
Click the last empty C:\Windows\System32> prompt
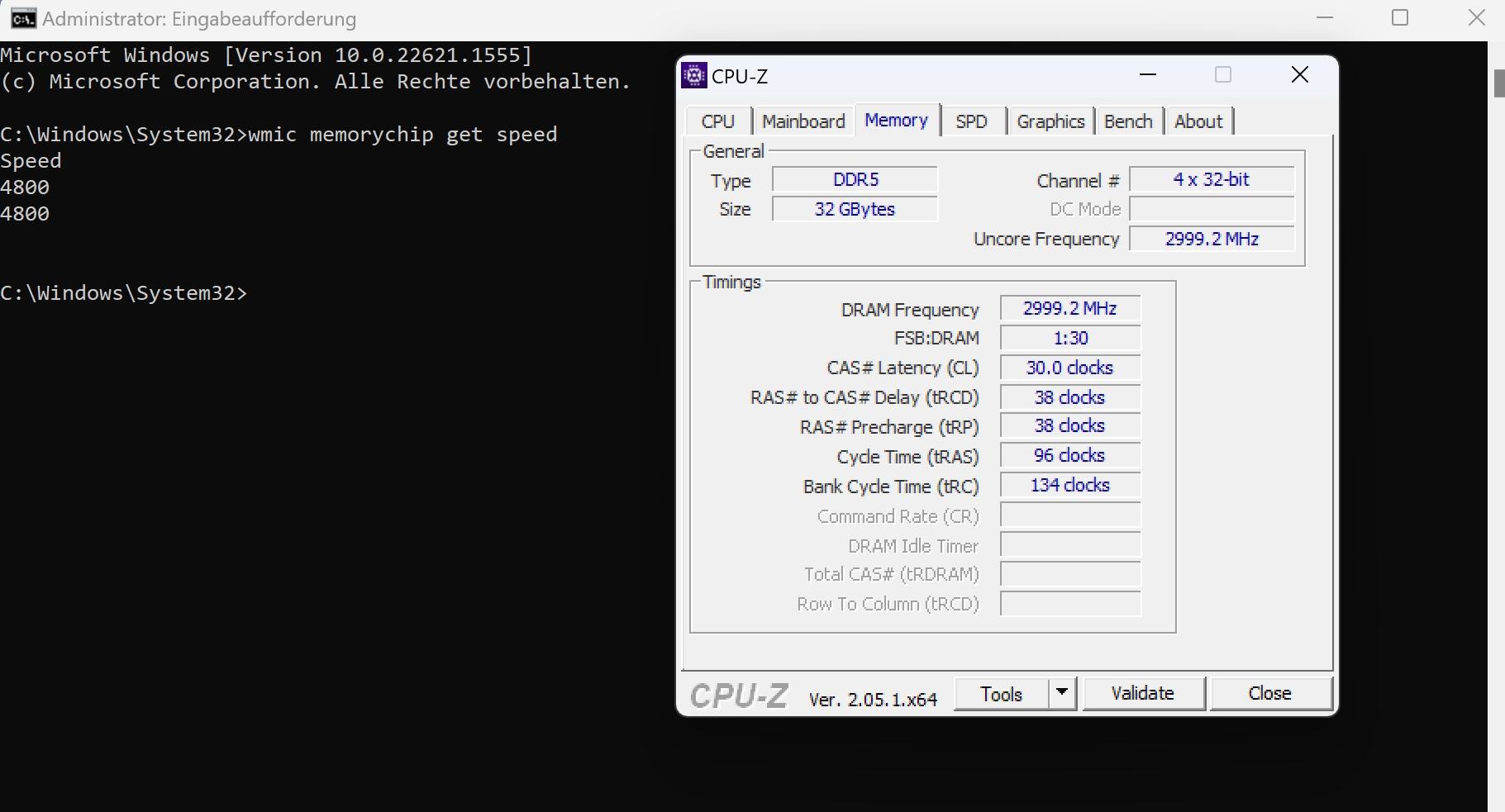point(124,293)
